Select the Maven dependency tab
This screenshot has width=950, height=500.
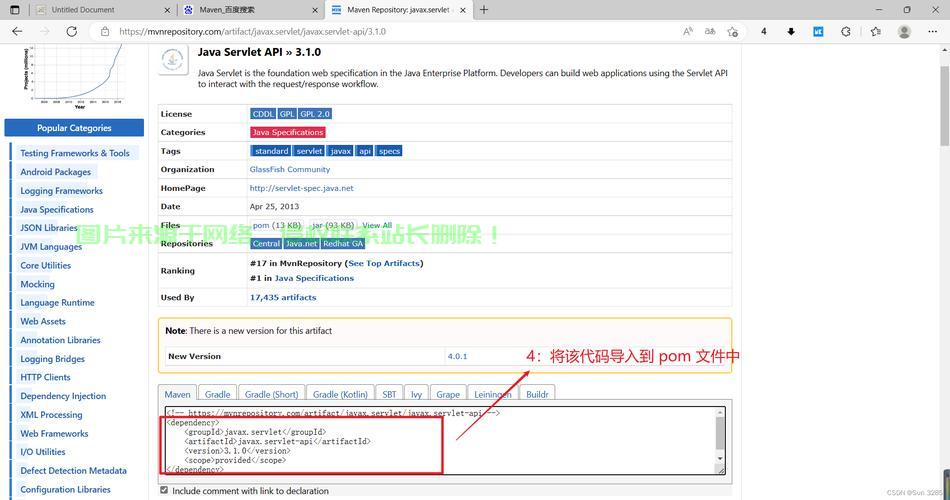click(x=177, y=394)
